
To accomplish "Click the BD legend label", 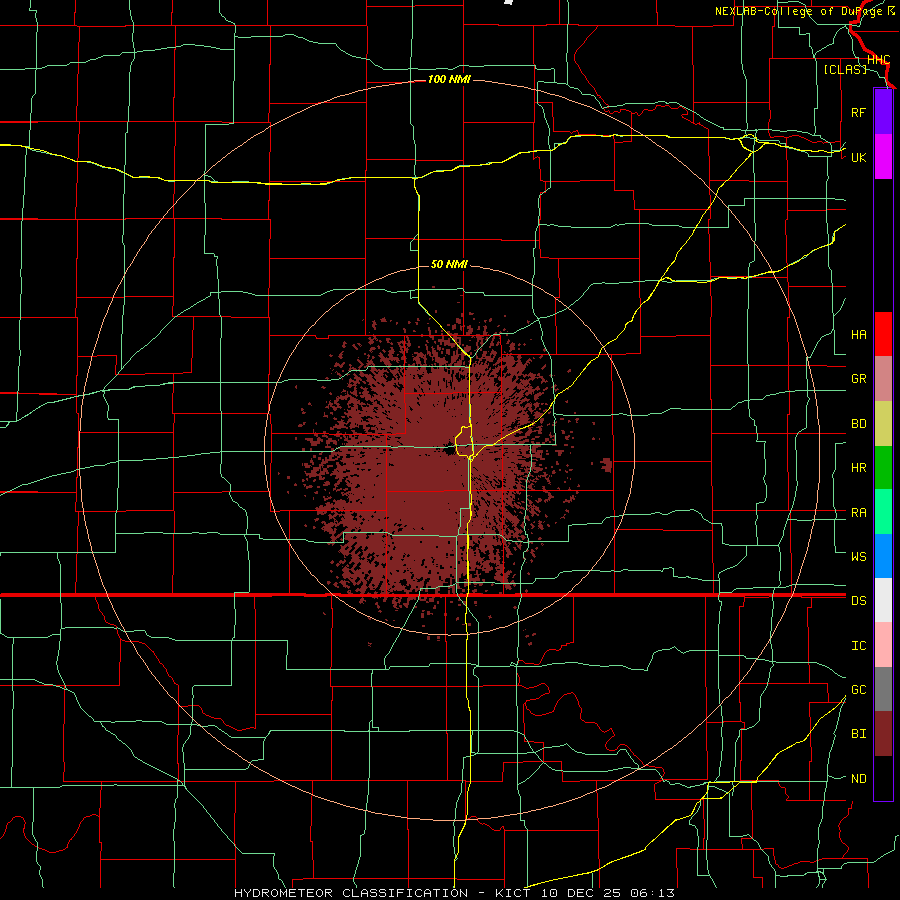I will pyautogui.click(x=858, y=424).
